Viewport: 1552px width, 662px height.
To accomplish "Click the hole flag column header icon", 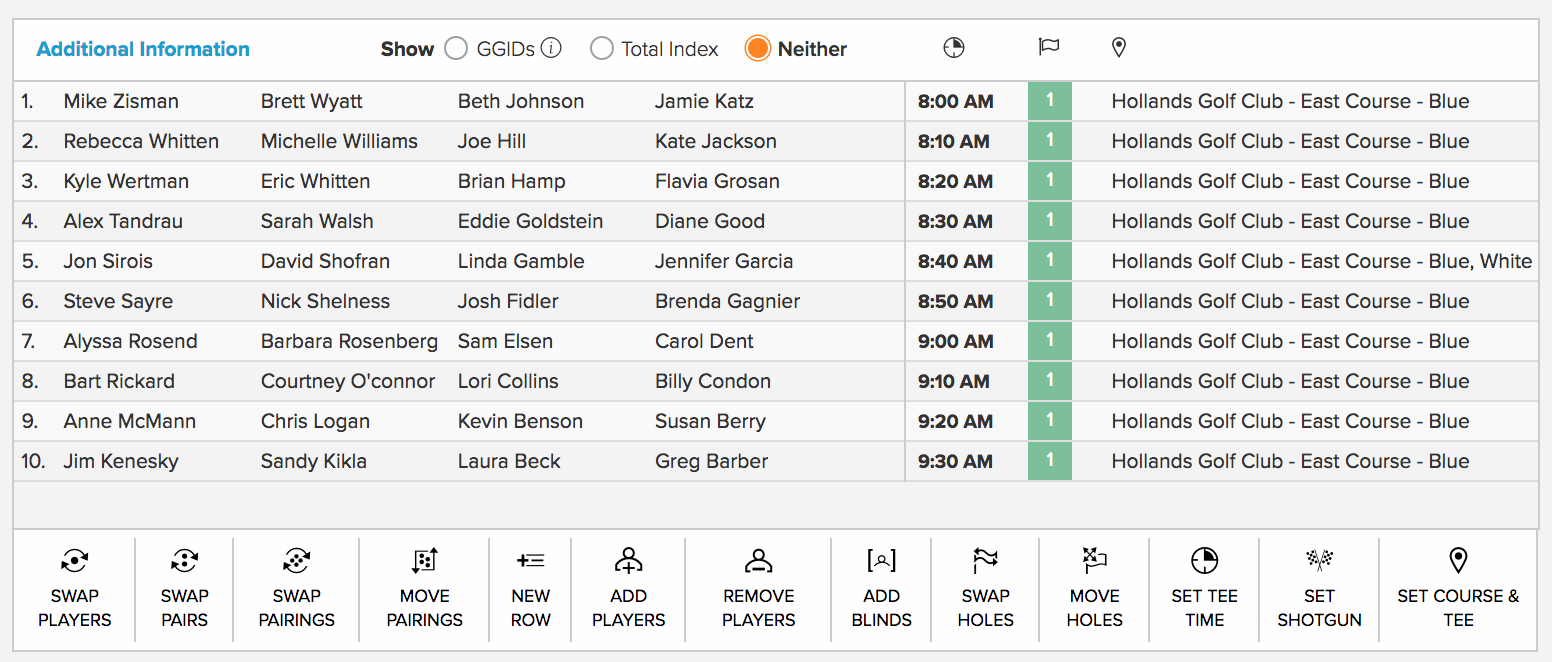I will click(1049, 47).
